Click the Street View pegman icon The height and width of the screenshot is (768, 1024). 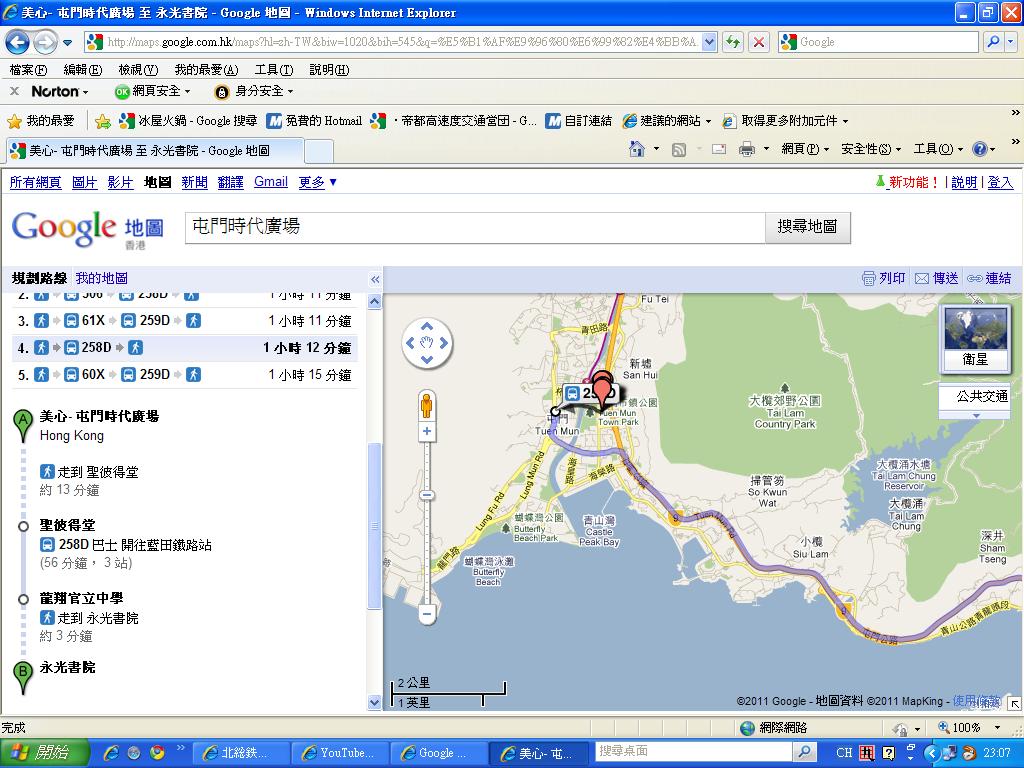tap(426, 406)
